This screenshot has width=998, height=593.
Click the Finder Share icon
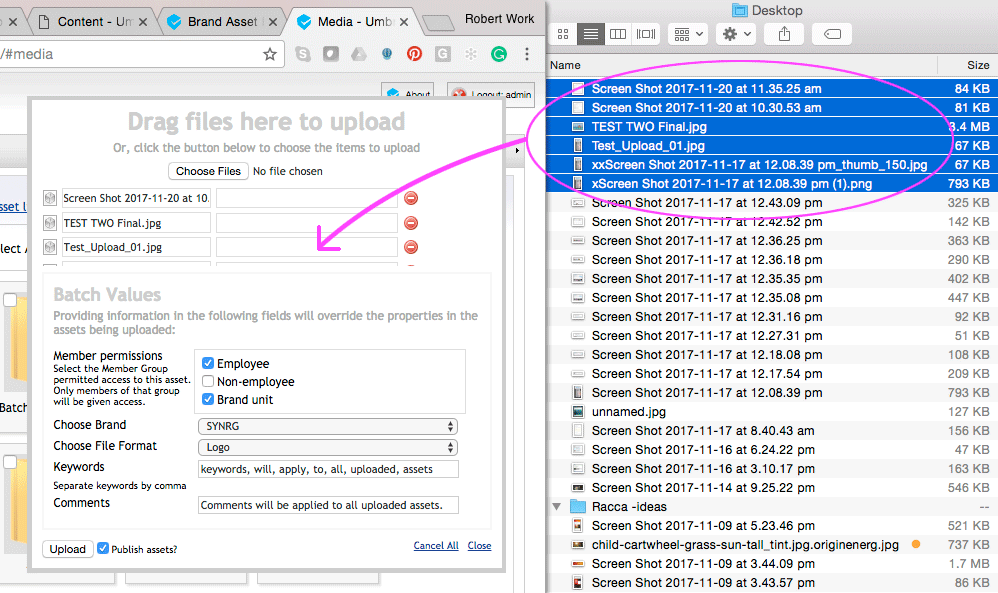click(x=784, y=34)
